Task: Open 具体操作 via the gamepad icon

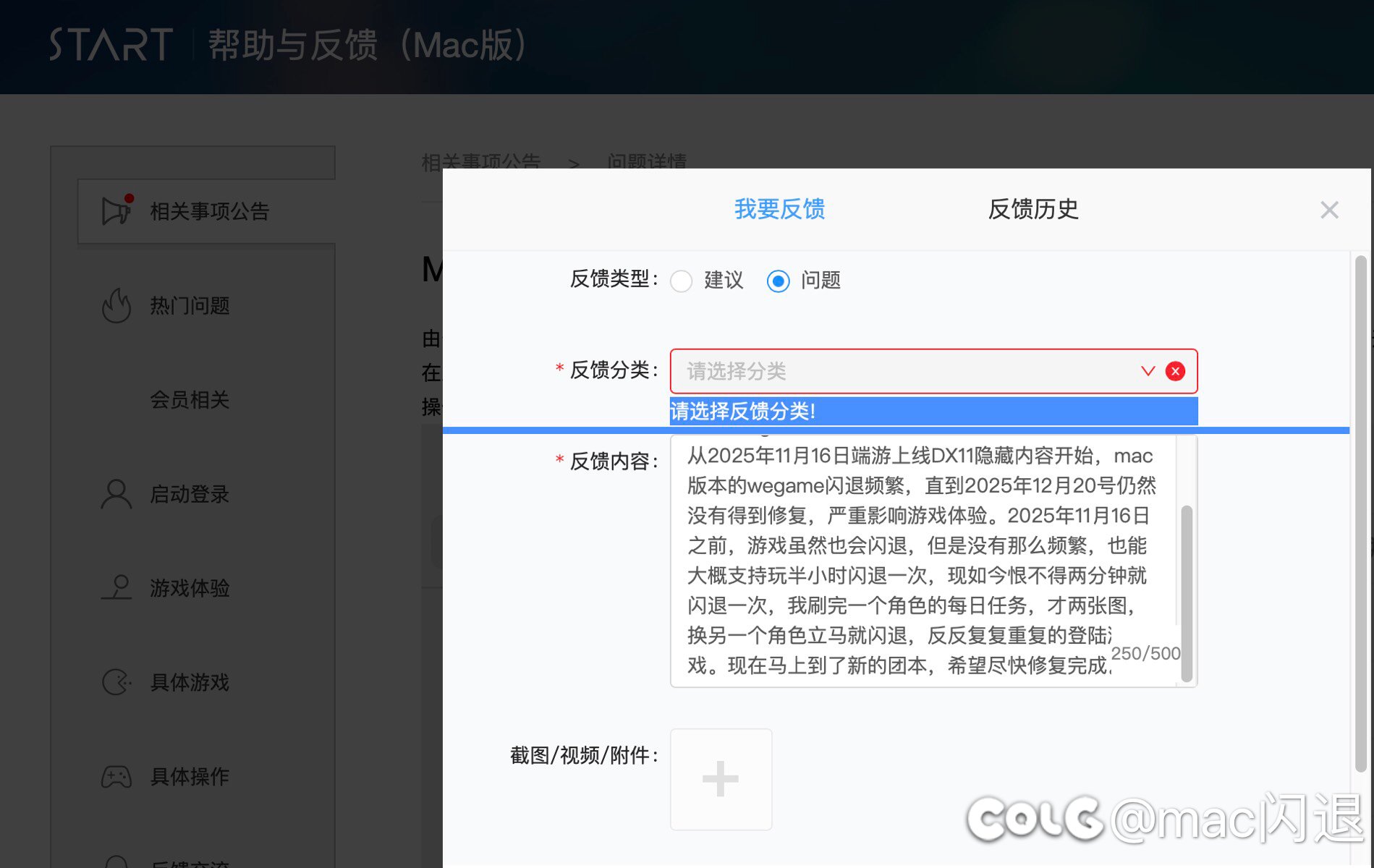Action: [x=116, y=776]
